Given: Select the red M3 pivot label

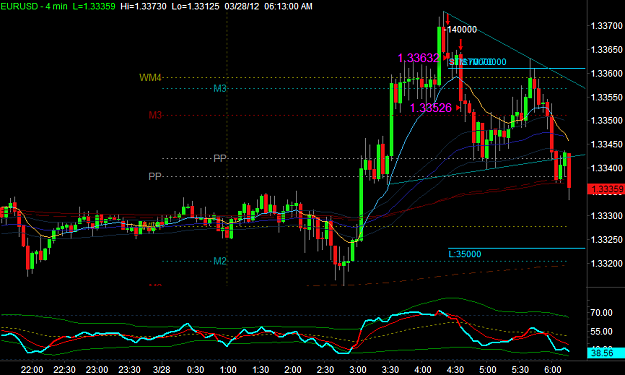Looking at the screenshot, I should [155, 115].
